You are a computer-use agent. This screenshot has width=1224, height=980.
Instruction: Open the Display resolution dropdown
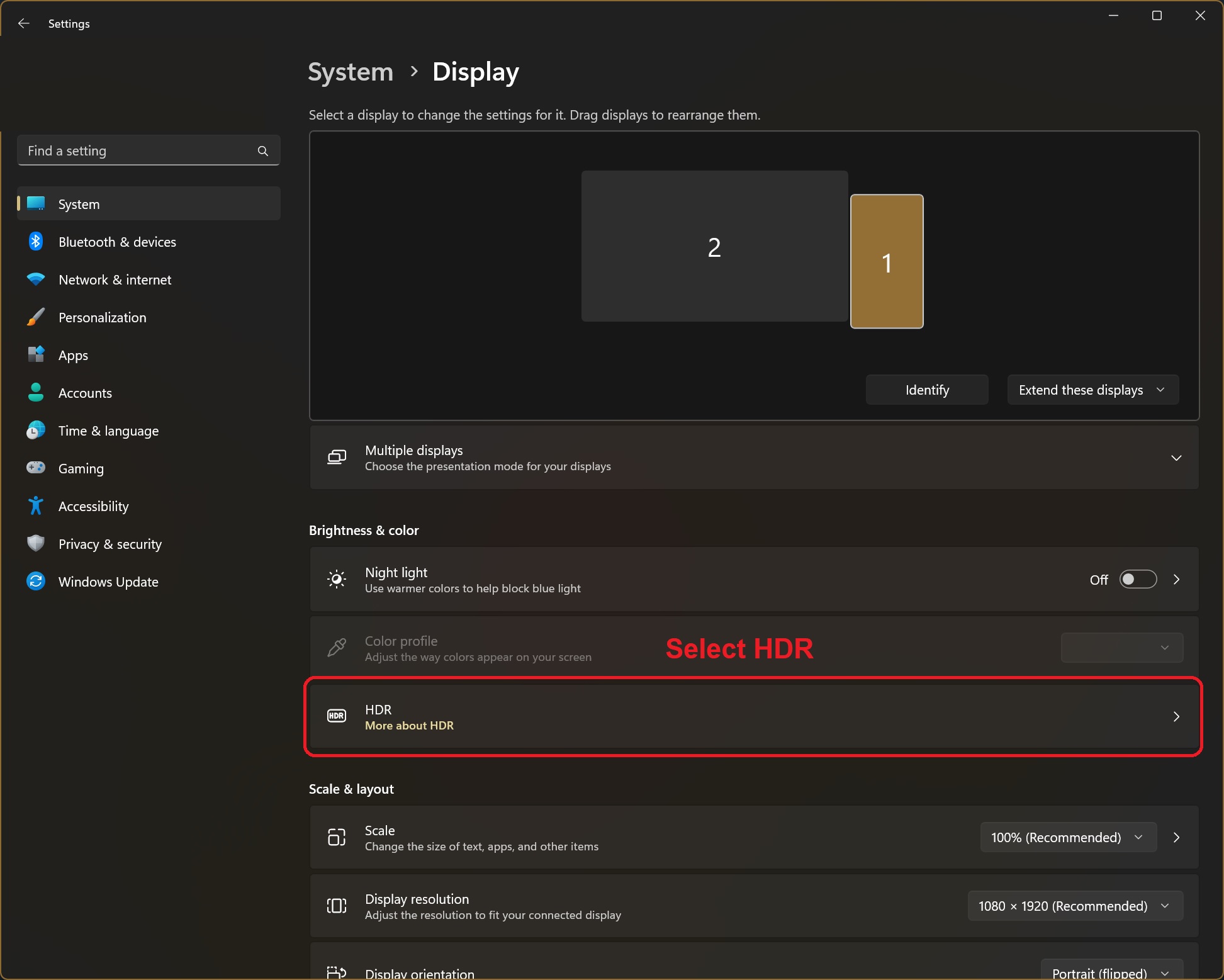coord(1074,906)
